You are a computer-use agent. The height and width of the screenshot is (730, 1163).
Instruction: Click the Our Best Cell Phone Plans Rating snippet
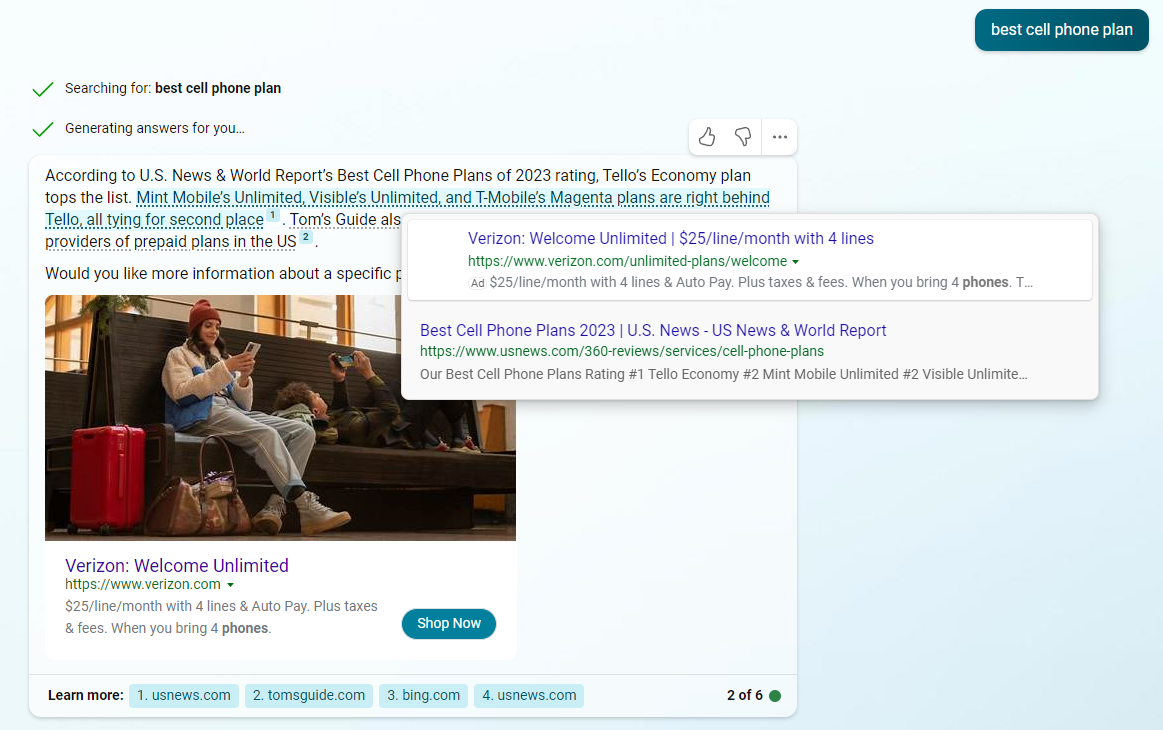click(x=723, y=375)
